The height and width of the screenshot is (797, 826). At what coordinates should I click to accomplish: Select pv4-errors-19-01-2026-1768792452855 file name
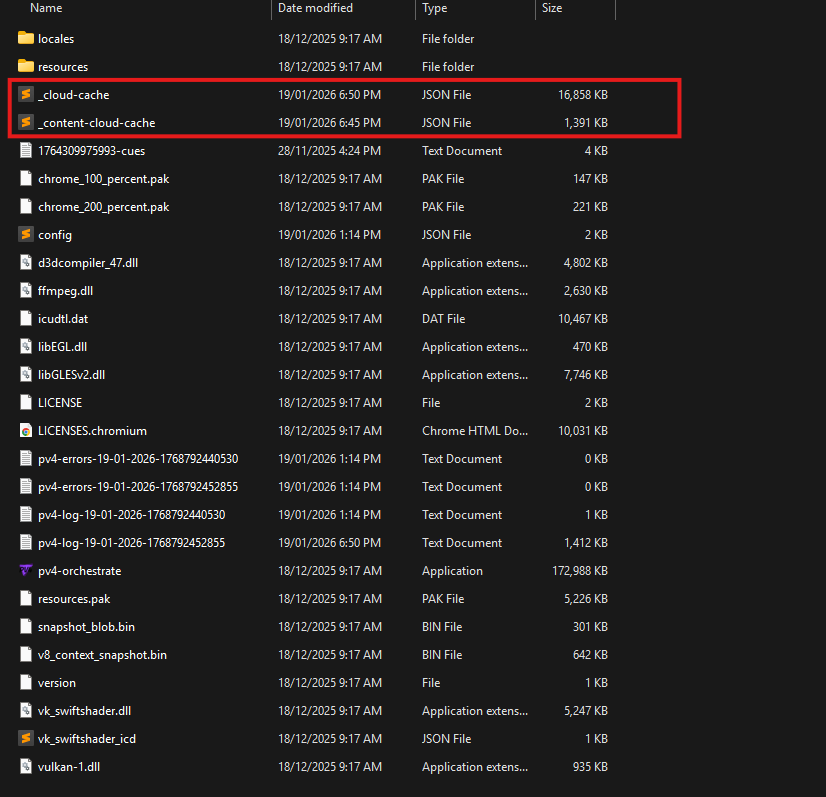click(x=138, y=487)
